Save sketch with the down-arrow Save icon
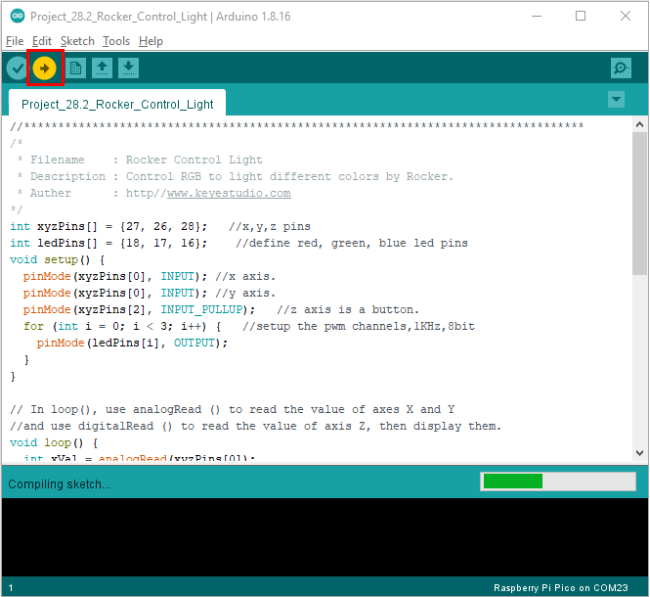The width and height of the screenshot is (650, 597). pos(129,68)
